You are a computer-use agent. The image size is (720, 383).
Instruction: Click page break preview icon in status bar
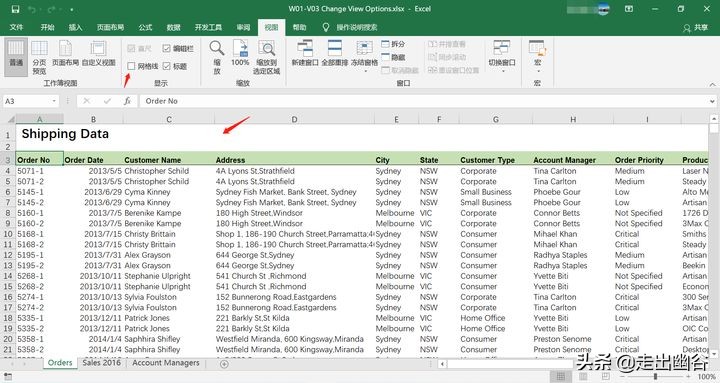(x=606, y=377)
